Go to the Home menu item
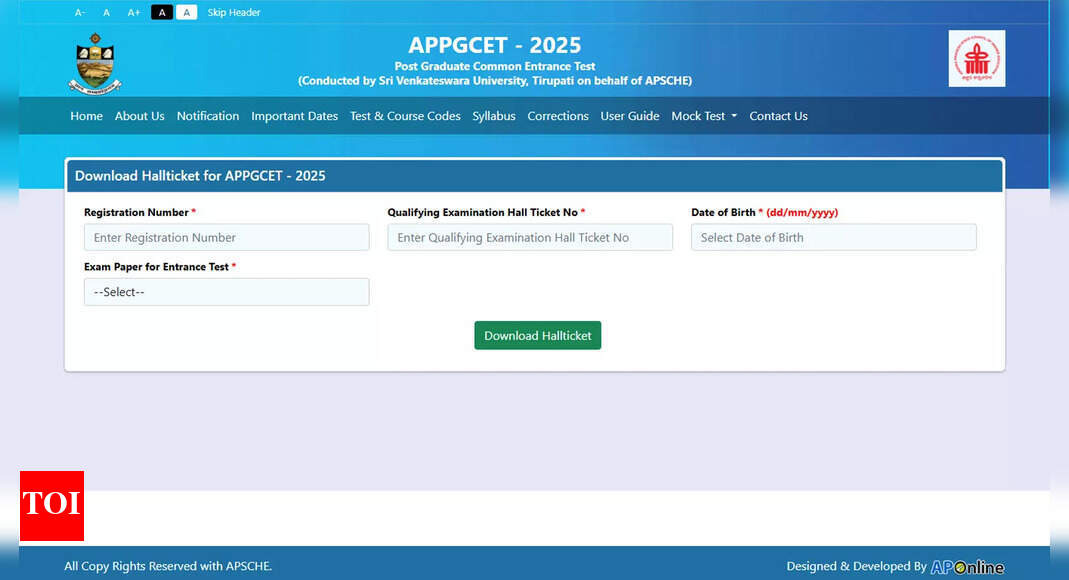The width and height of the screenshot is (1069, 580). [x=86, y=116]
